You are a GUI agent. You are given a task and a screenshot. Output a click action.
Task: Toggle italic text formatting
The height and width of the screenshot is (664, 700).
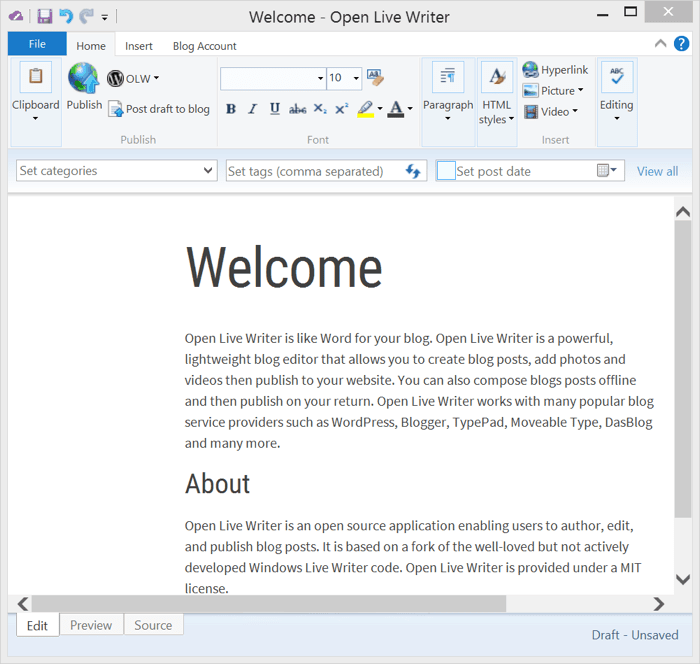[252, 109]
